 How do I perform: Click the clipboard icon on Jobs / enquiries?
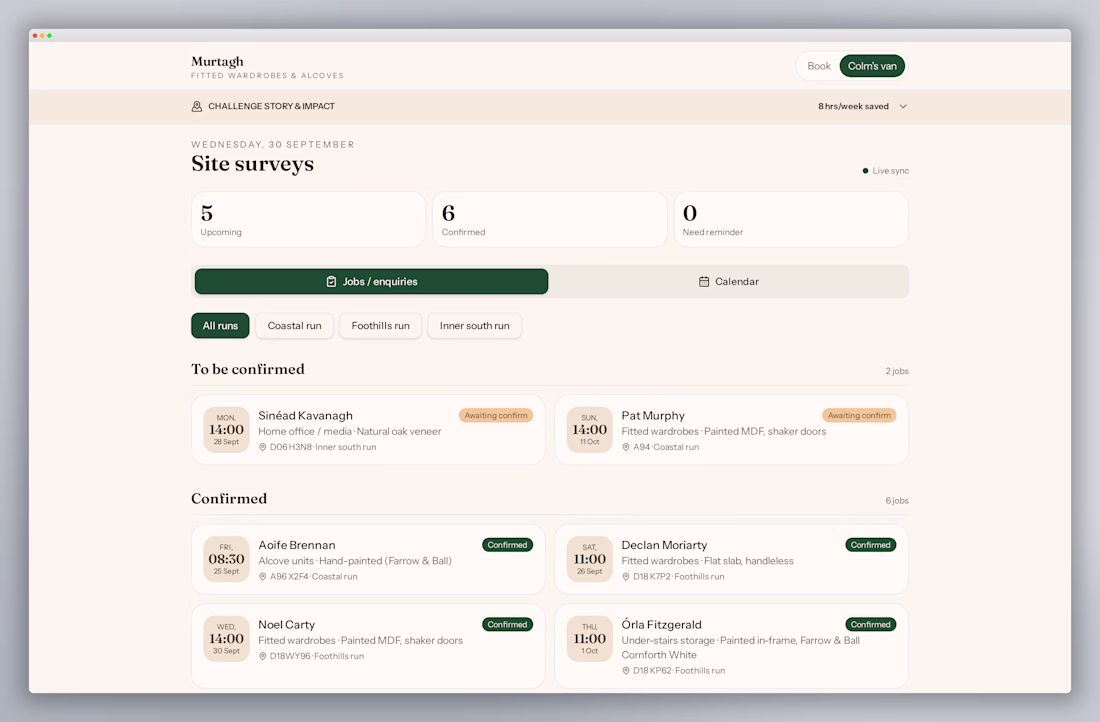[331, 281]
